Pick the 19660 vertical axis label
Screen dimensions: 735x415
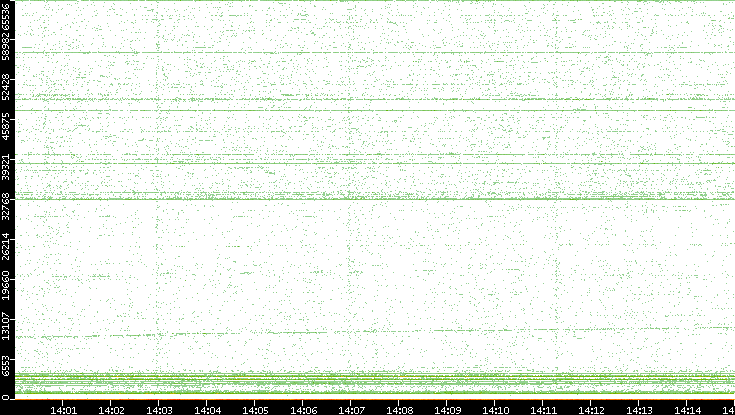tap(6, 286)
